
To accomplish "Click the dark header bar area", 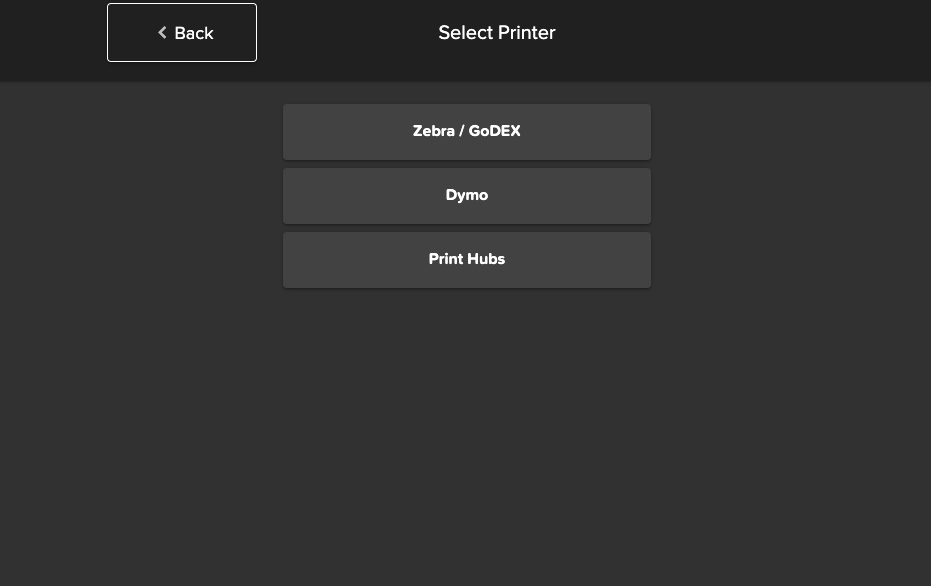I will (x=700, y=40).
